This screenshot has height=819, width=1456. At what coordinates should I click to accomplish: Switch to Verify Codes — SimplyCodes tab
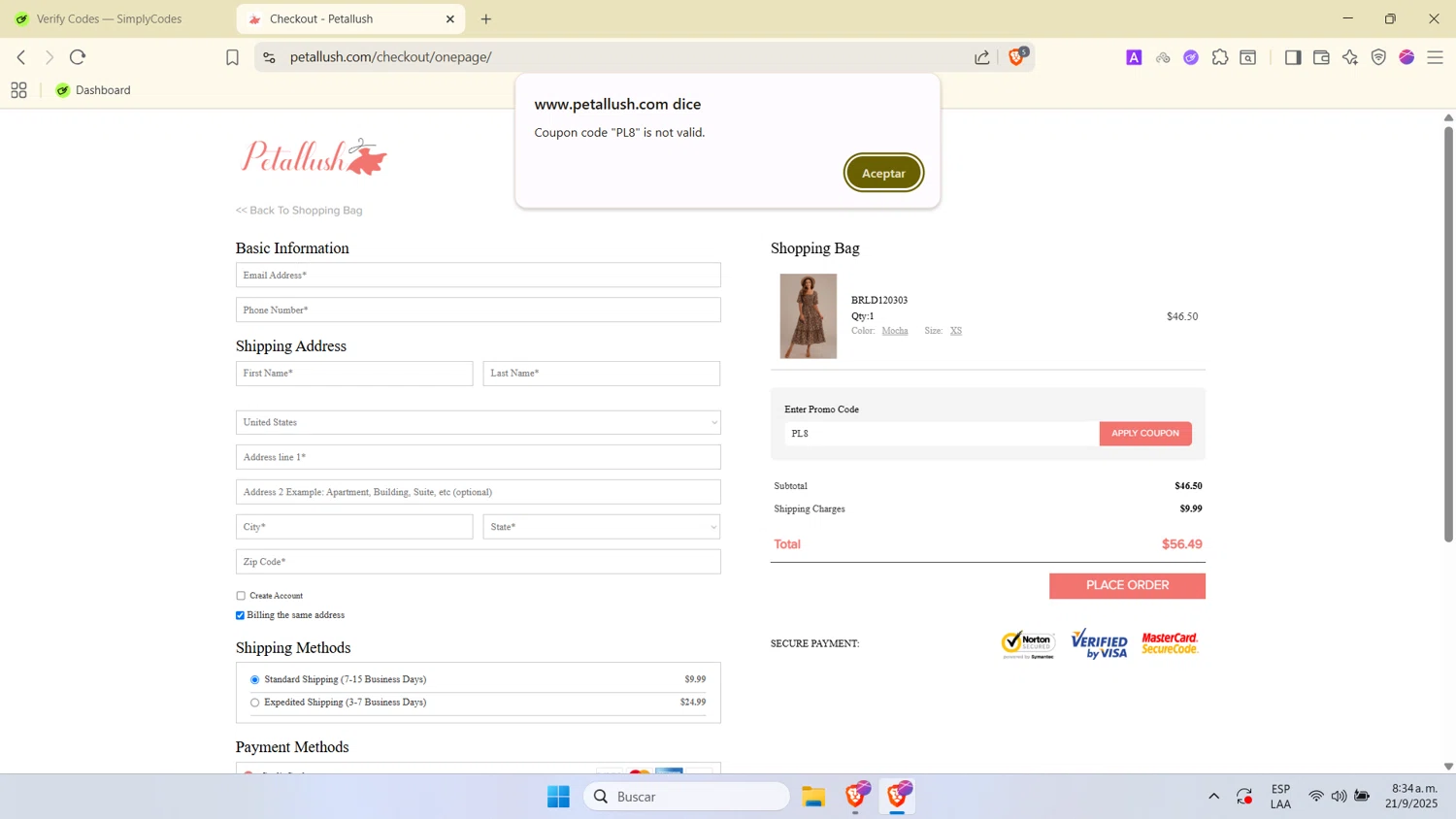click(109, 18)
